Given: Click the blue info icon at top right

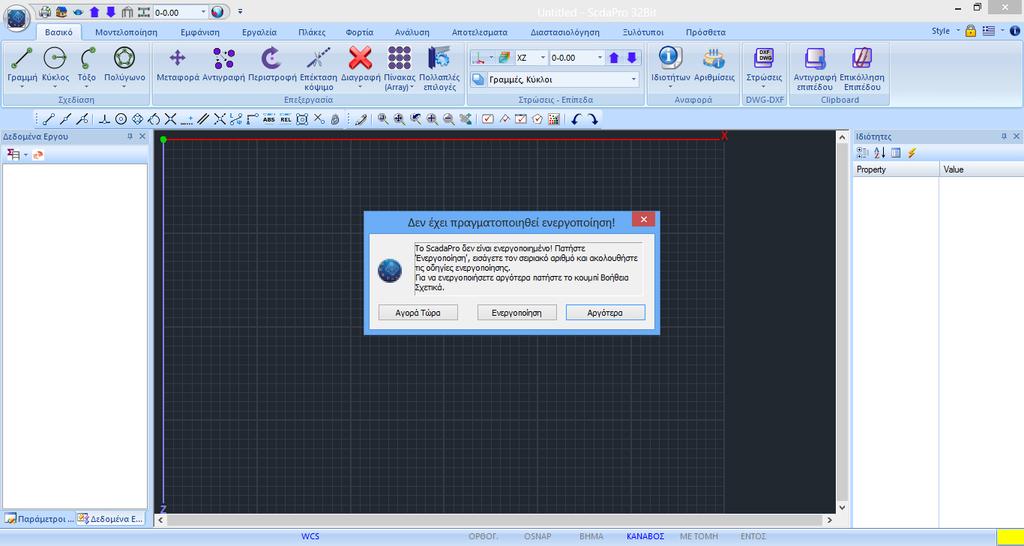Looking at the screenshot, I should click(x=1014, y=31).
